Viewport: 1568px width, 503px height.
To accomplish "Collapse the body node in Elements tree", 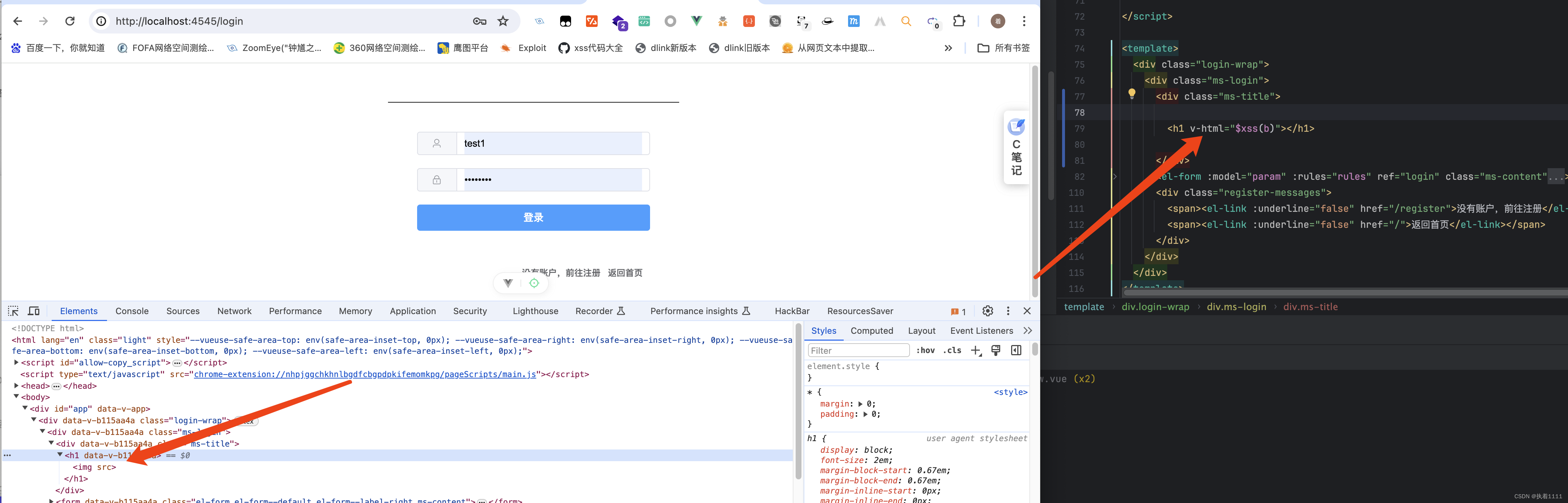I will [x=16, y=397].
